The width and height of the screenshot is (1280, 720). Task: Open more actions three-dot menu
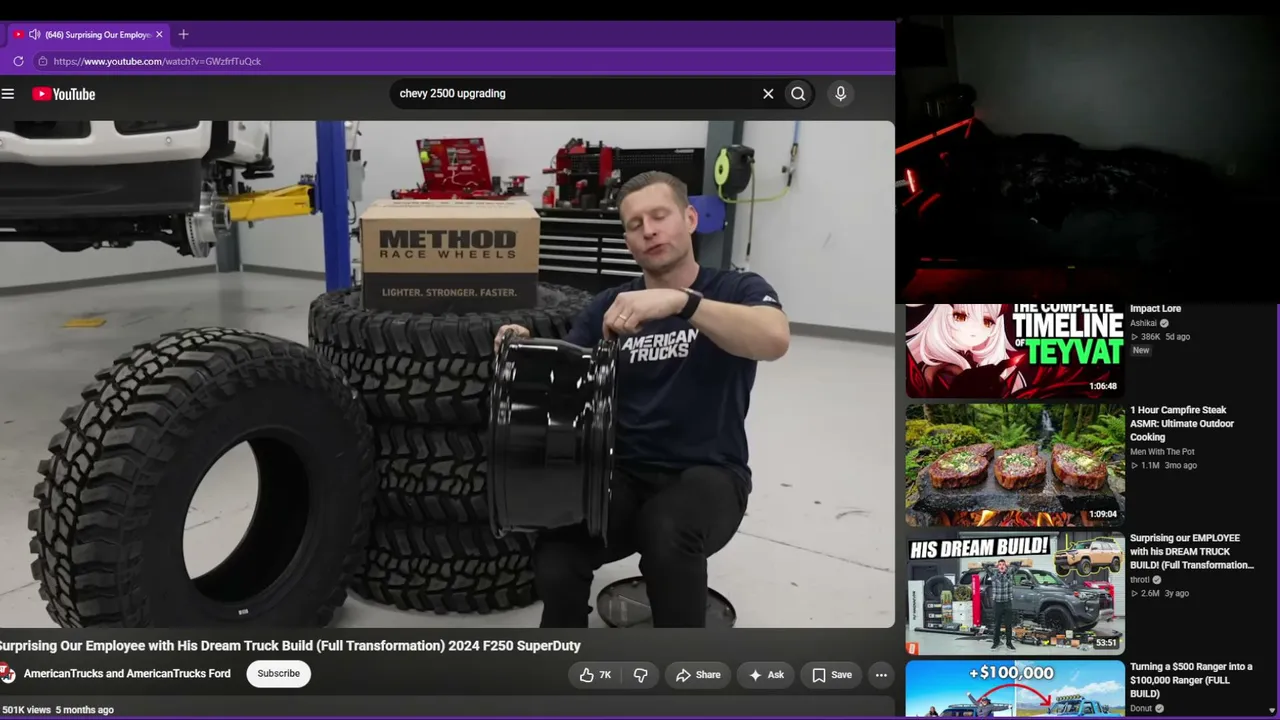[x=881, y=675]
